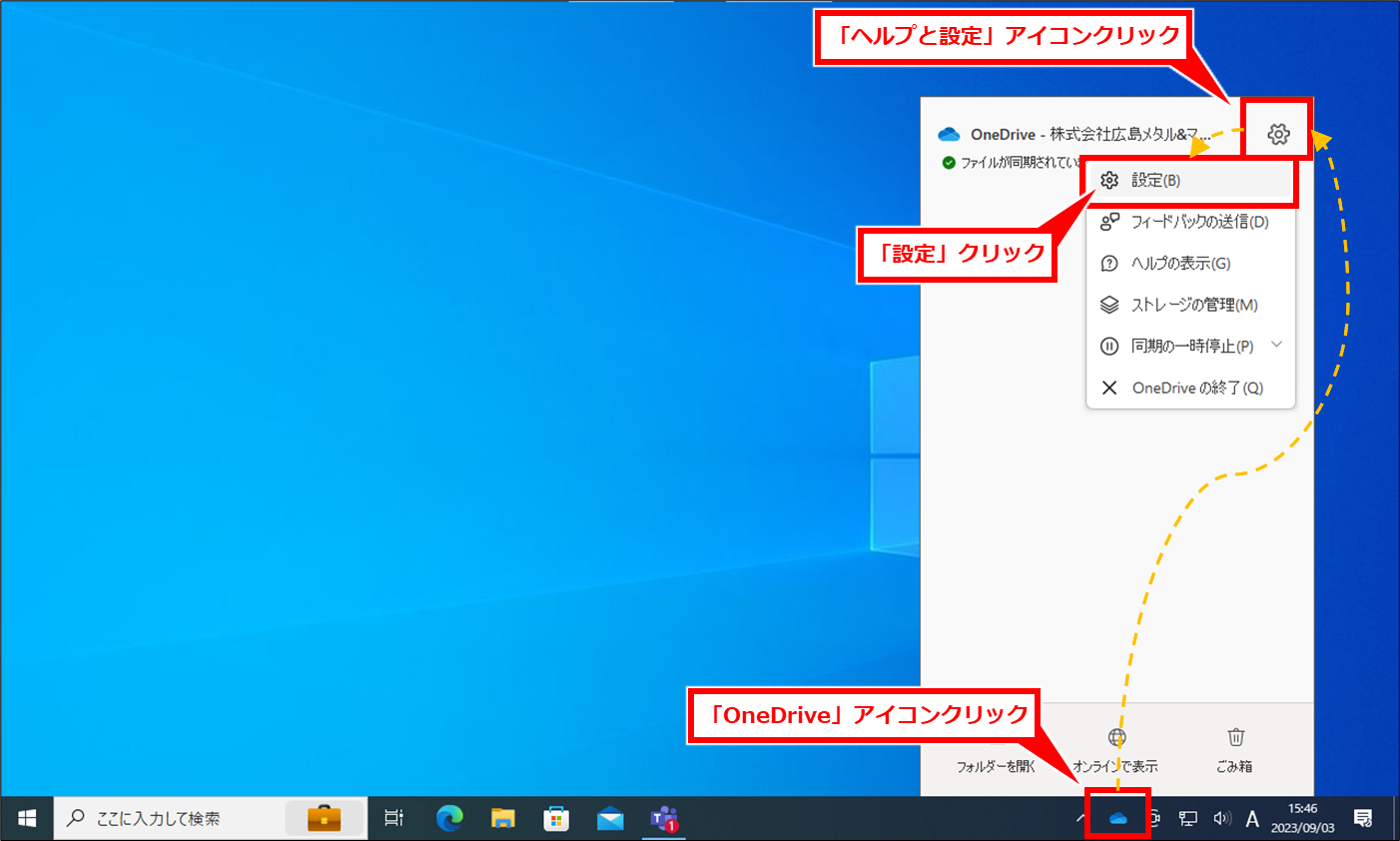The height and width of the screenshot is (841, 1400).
Task: Show hidden tray icons chevron
Action: coord(1080,819)
